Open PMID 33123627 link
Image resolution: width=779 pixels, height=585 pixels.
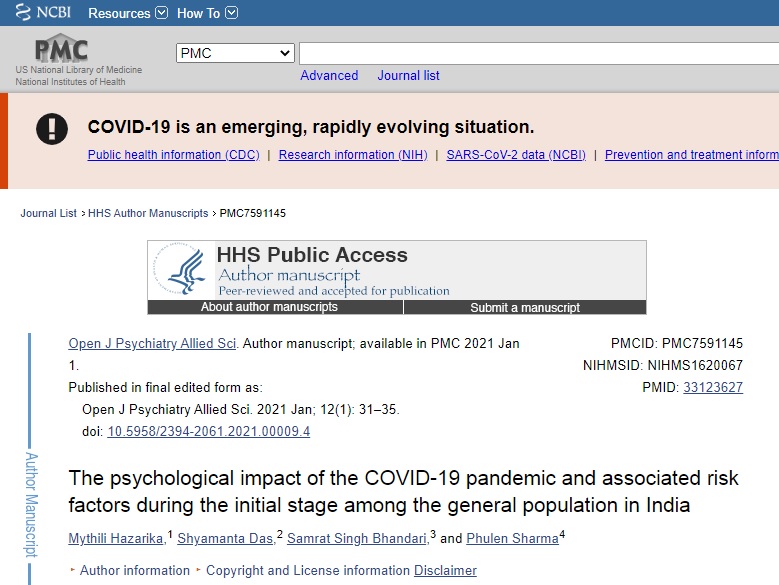pyautogui.click(x=712, y=387)
